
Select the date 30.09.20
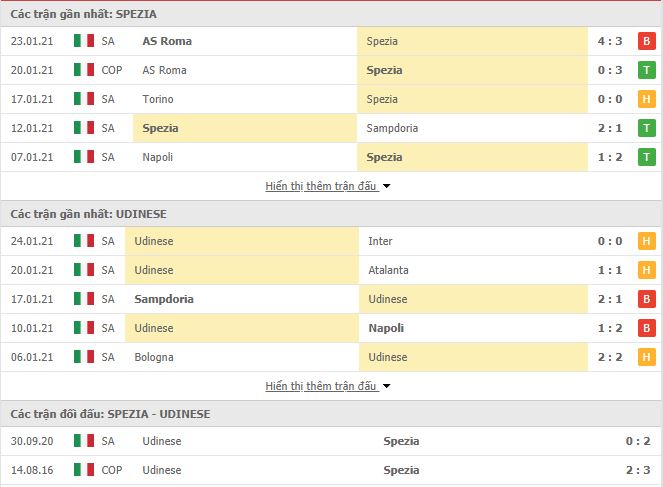[32, 441]
